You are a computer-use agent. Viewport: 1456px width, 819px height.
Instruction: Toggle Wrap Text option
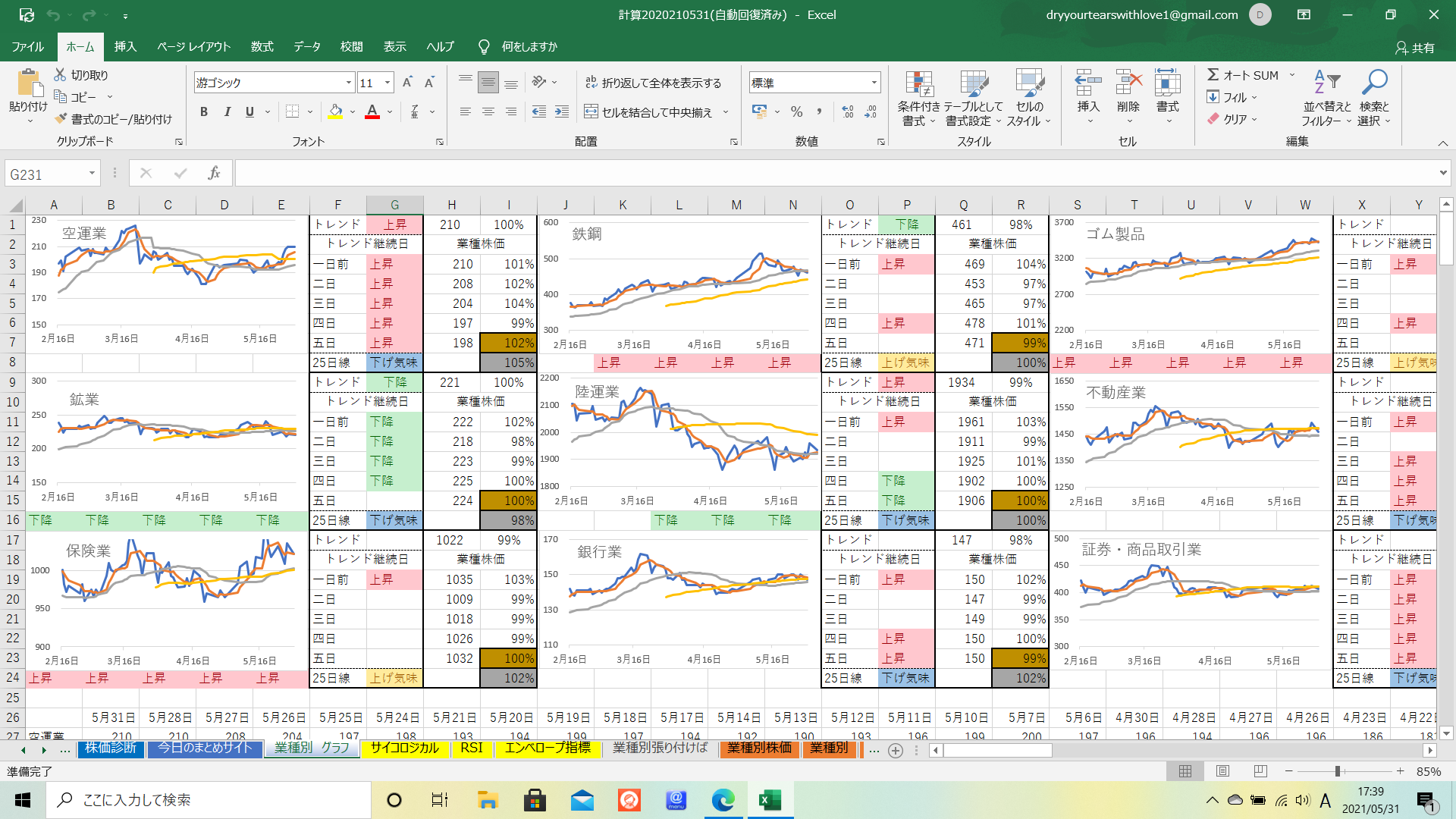click(653, 83)
